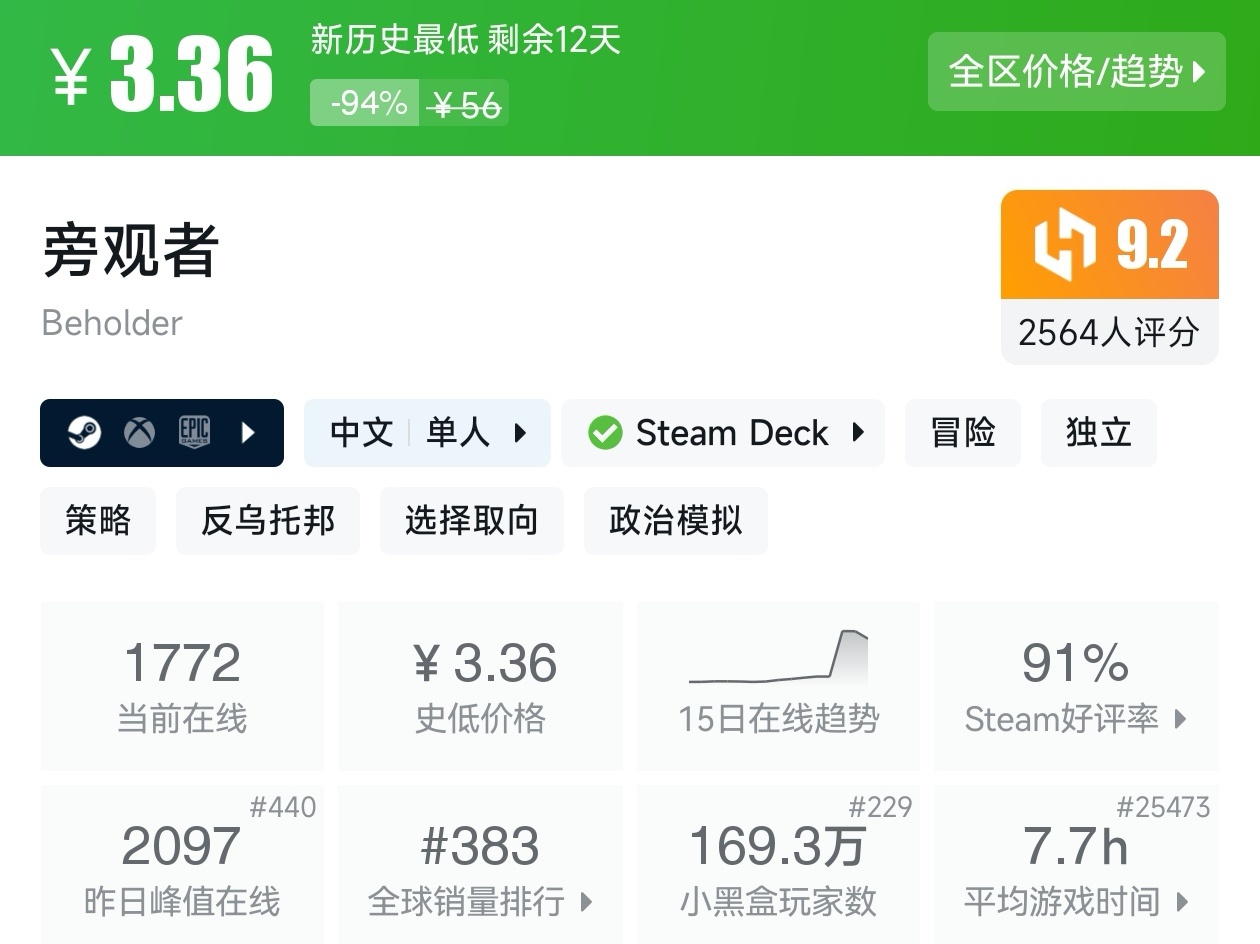Image resolution: width=1260 pixels, height=944 pixels.
Task: Click the orange Xiaoheihe rating badge
Action: (x=1109, y=244)
